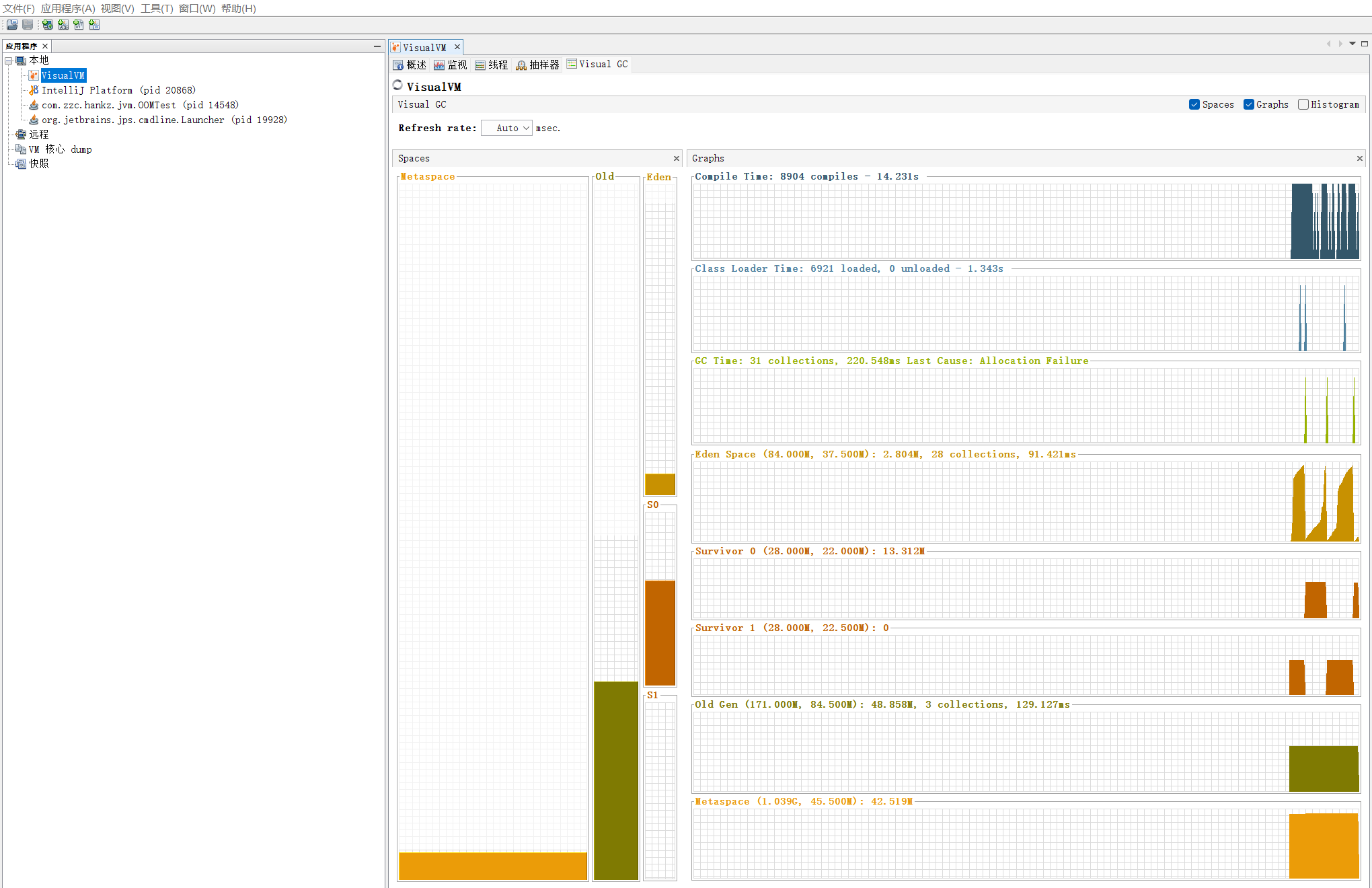Select org.jetbrains.jps.cmdline.Launcher (pid 19928)

(x=164, y=120)
